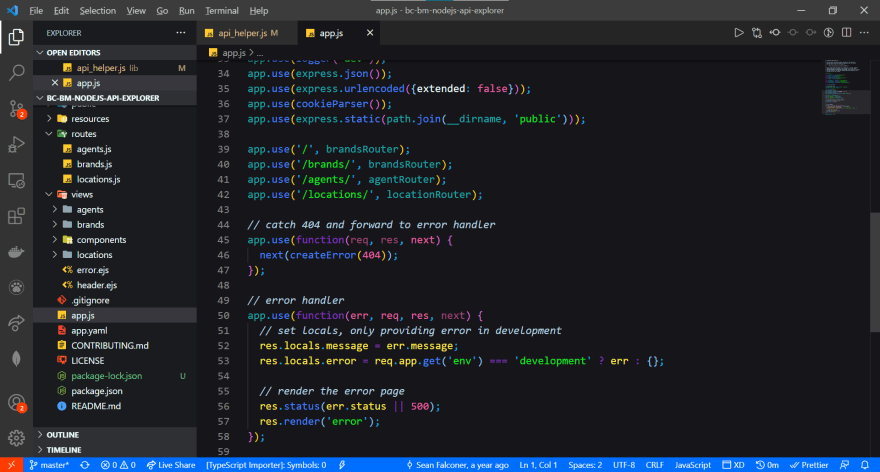Open package.json file
This screenshot has width=880, height=472.
(x=115, y=391)
